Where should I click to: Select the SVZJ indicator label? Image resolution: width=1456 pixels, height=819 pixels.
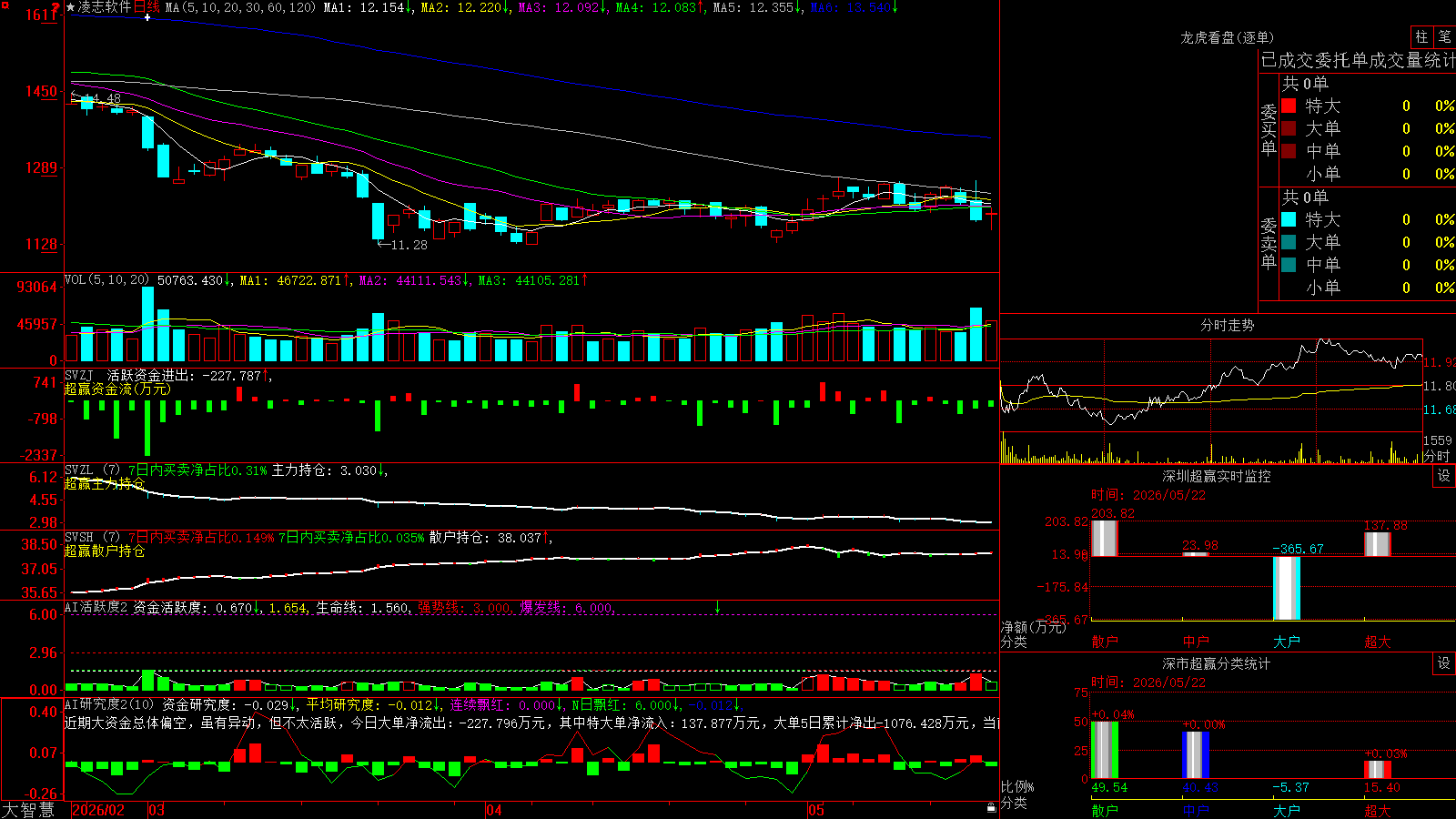[79, 375]
